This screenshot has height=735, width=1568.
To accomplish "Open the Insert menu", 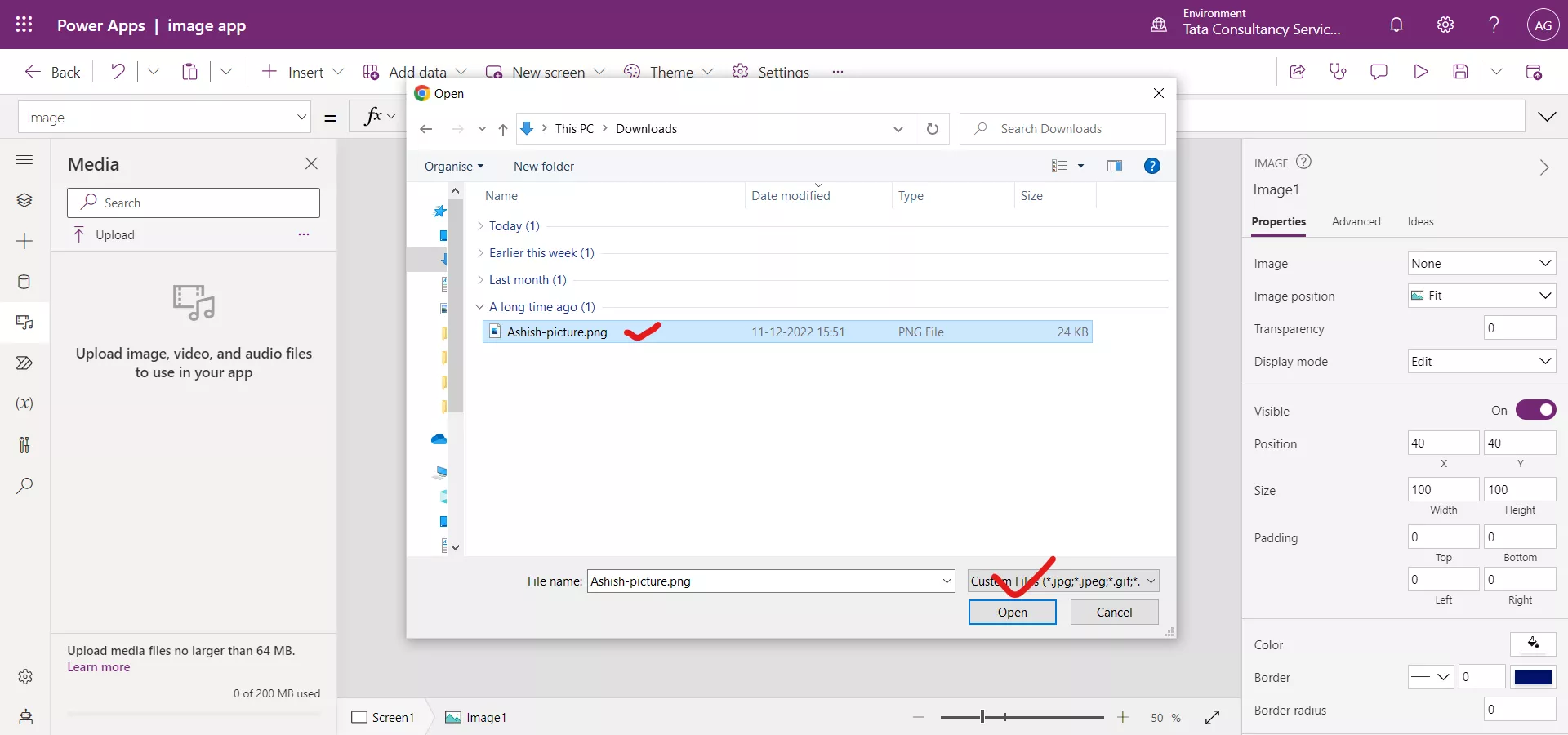I will coord(303,72).
